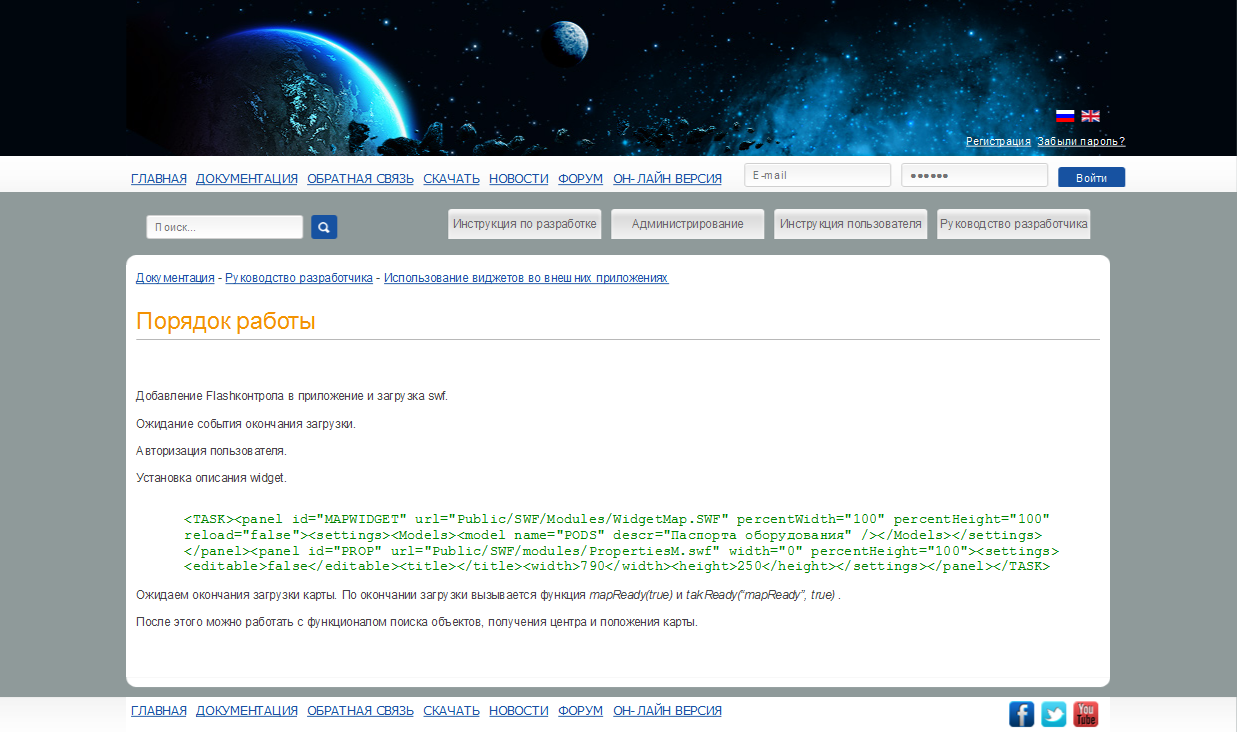
Task: Open the Инструкция по разработке tab
Action: (524, 224)
